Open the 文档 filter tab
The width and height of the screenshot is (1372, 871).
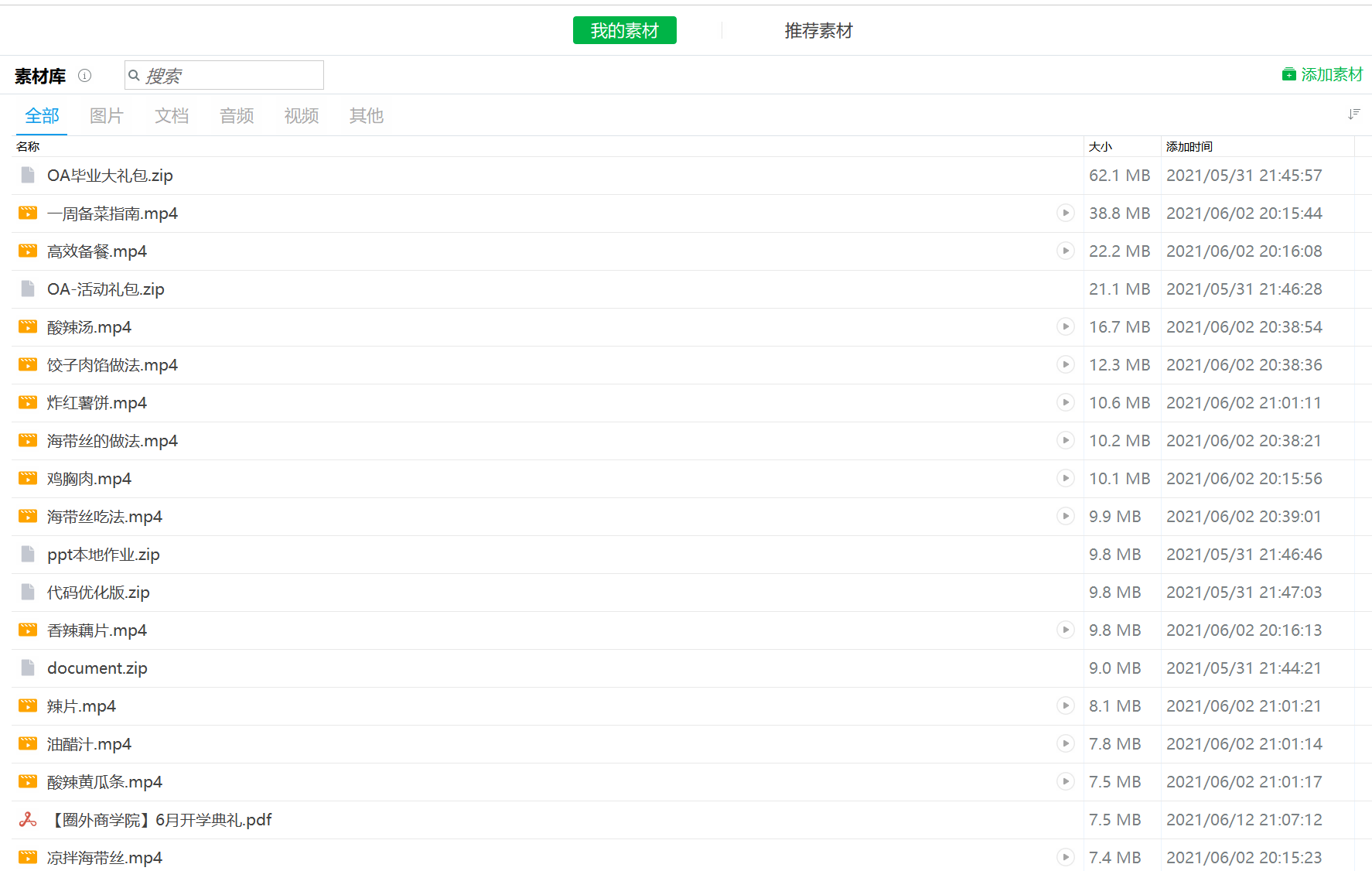click(172, 116)
